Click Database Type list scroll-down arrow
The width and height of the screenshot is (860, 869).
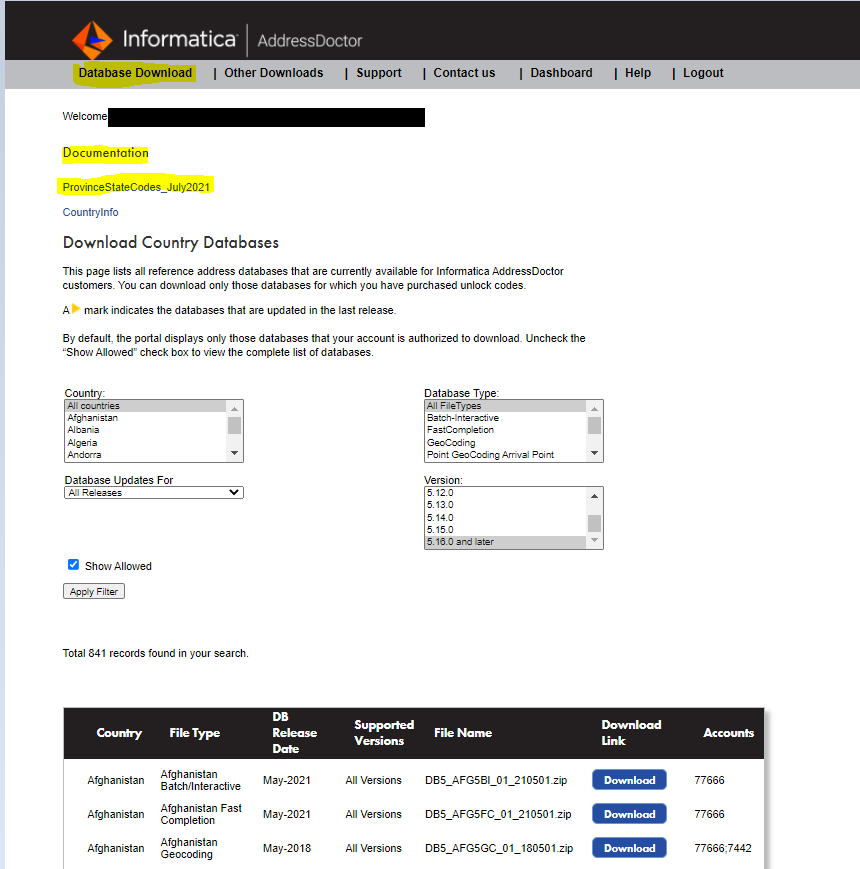point(595,453)
